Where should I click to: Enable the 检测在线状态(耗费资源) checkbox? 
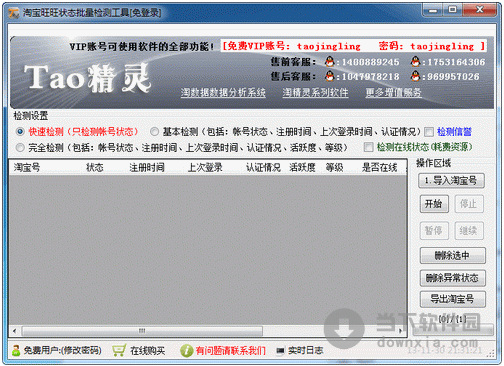pos(368,147)
